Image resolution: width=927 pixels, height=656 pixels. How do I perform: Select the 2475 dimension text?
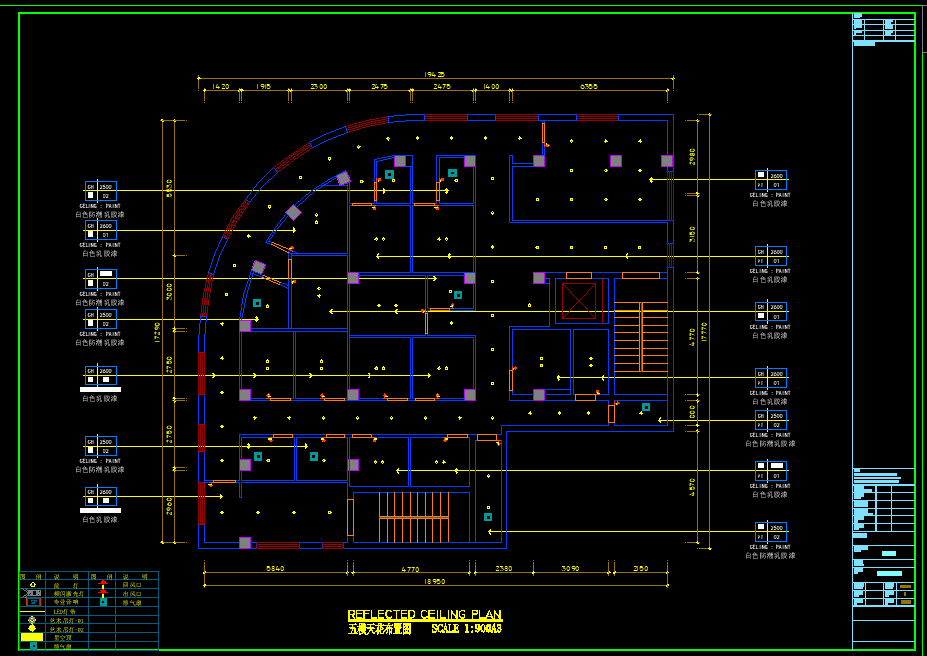pos(442,86)
